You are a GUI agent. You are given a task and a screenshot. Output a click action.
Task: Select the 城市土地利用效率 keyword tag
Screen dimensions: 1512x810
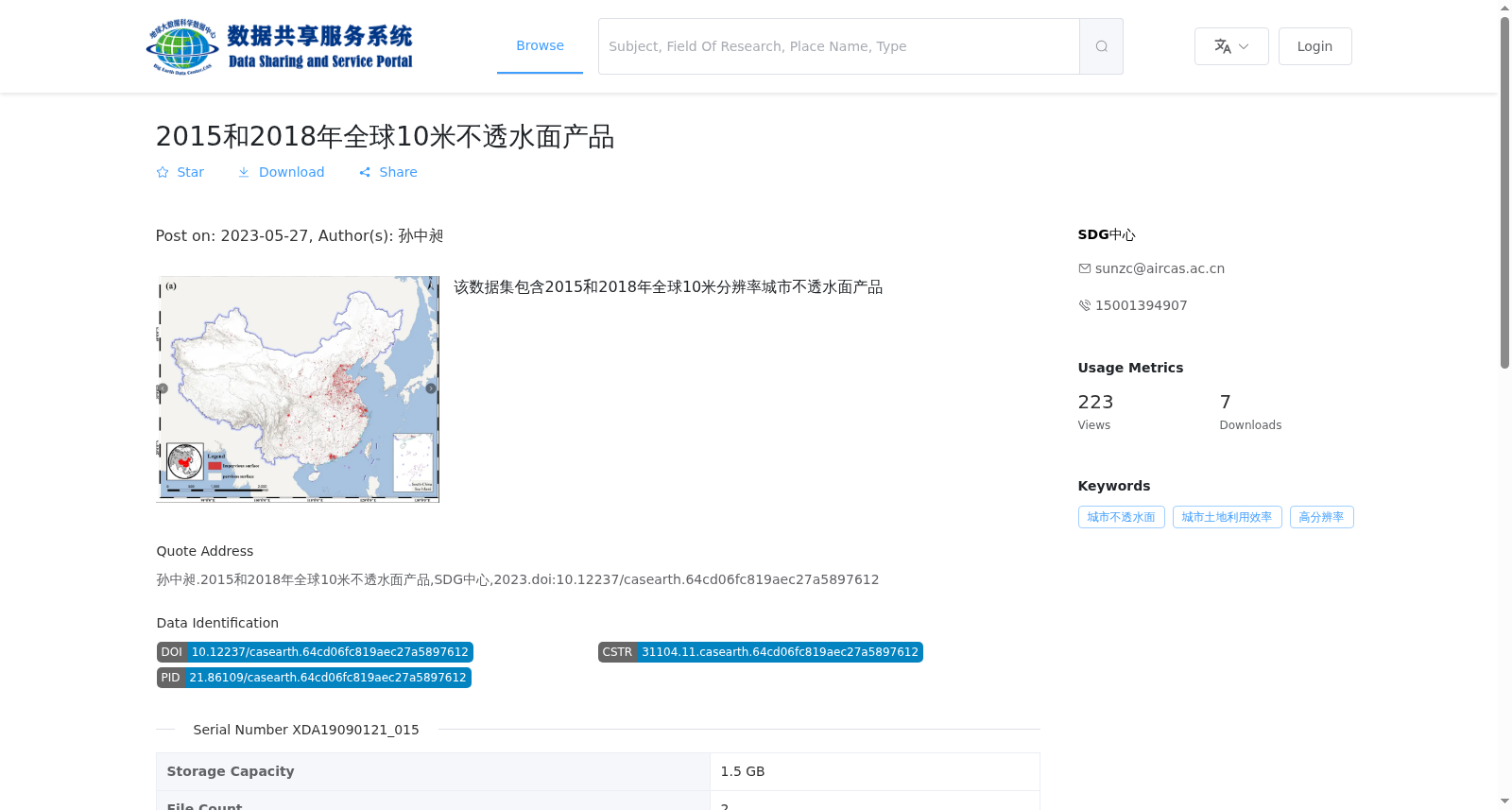point(1227,517)
